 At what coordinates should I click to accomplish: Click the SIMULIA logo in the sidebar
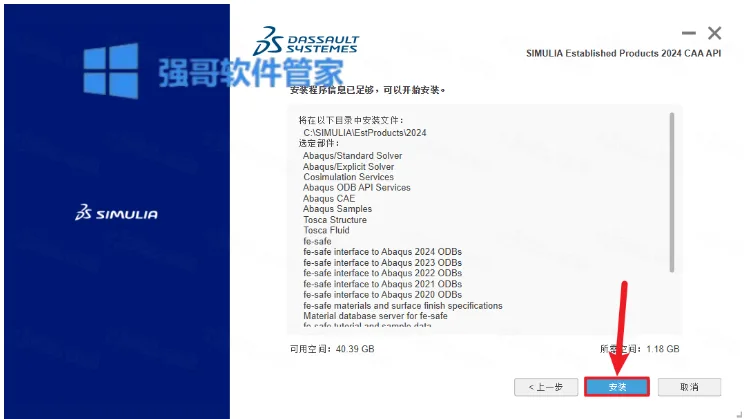(116, 212)
